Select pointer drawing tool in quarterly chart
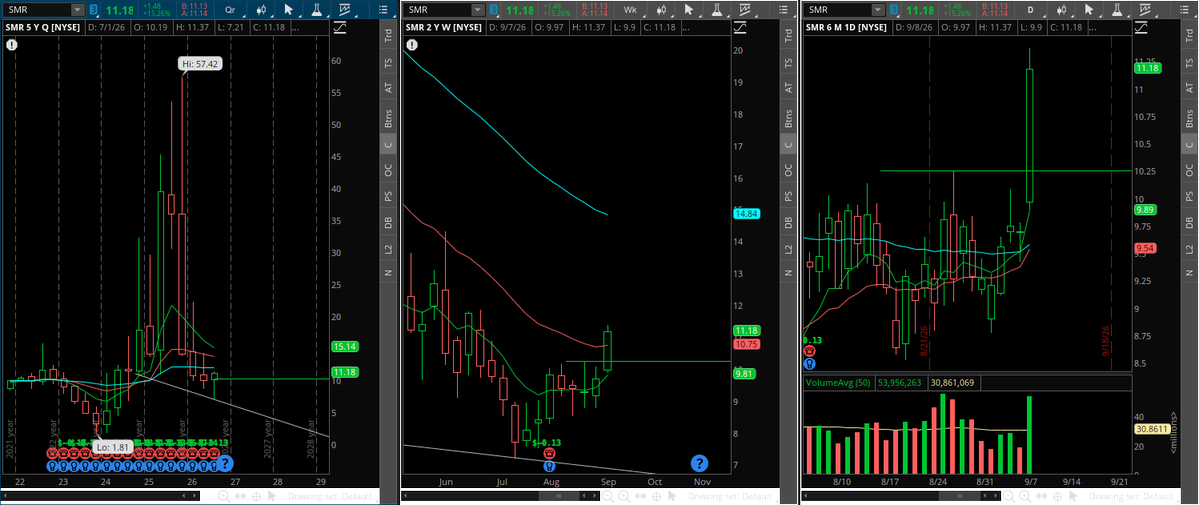The width and height of the screenshot is (1199, 505). [289, 10]
